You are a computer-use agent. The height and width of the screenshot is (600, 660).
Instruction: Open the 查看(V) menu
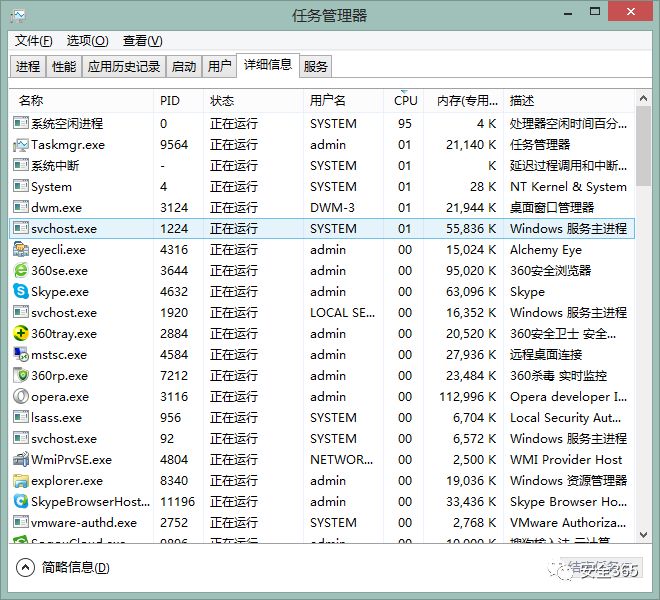coord(142,41)
